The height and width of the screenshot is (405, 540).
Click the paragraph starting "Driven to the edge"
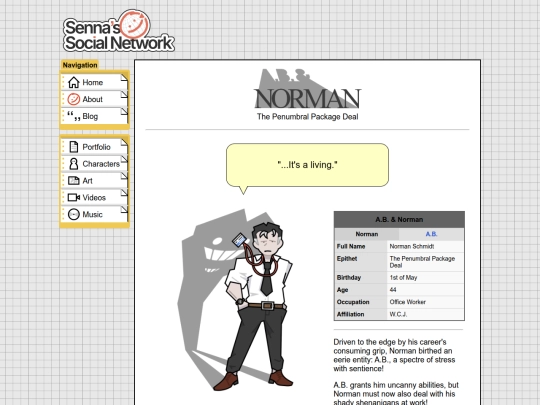394,355
